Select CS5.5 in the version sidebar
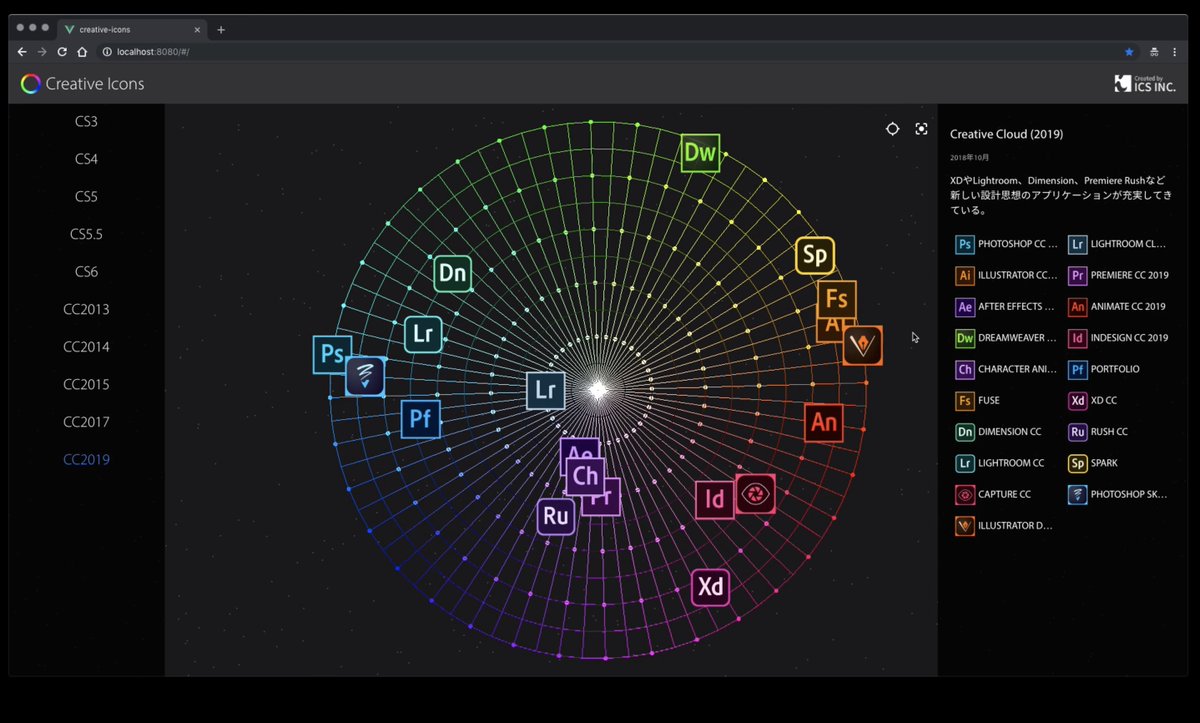The width and height of the screenshot is (1200, 723). click(86, 234)
